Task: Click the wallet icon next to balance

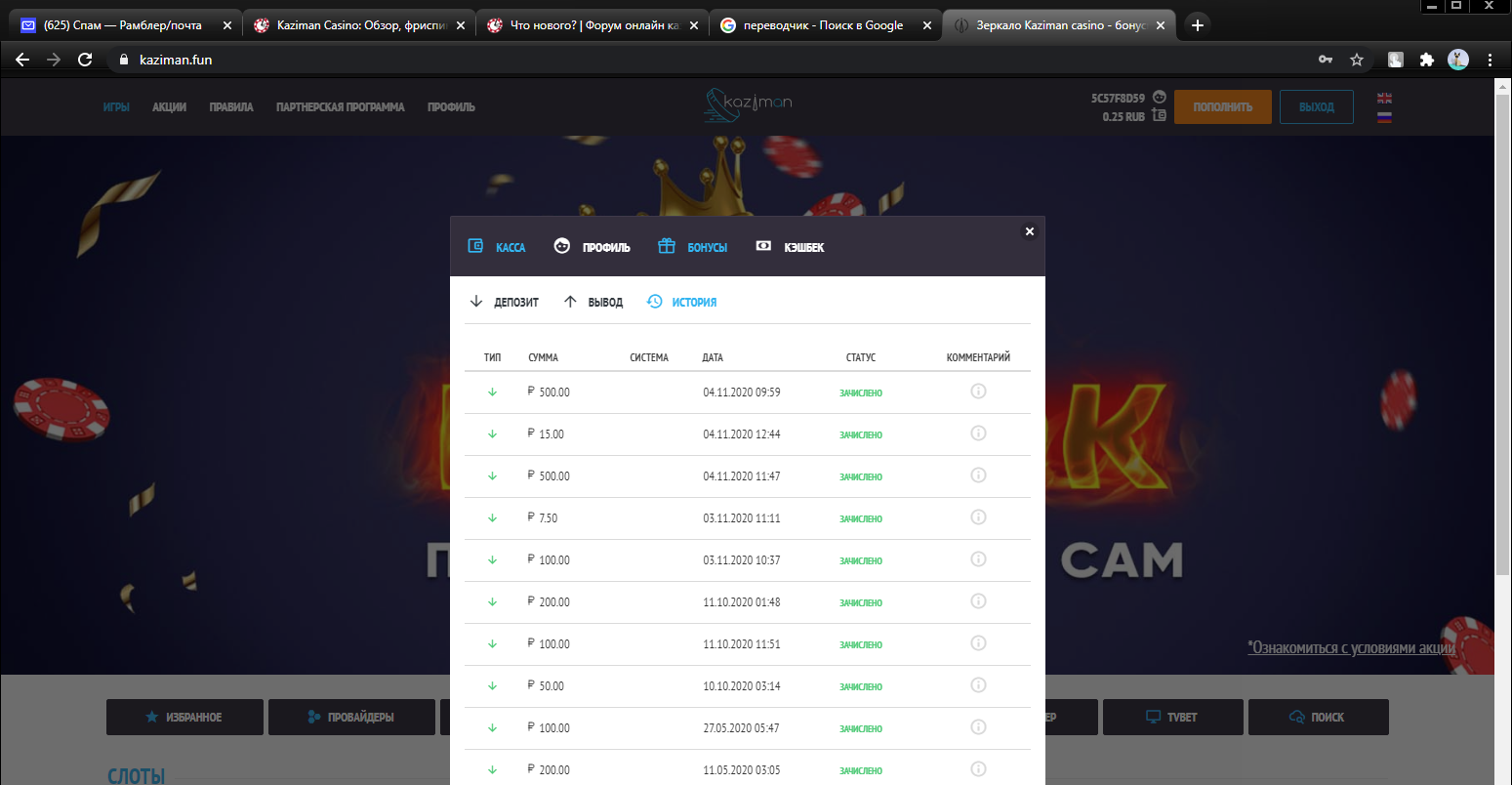Action: (1159, 115)
